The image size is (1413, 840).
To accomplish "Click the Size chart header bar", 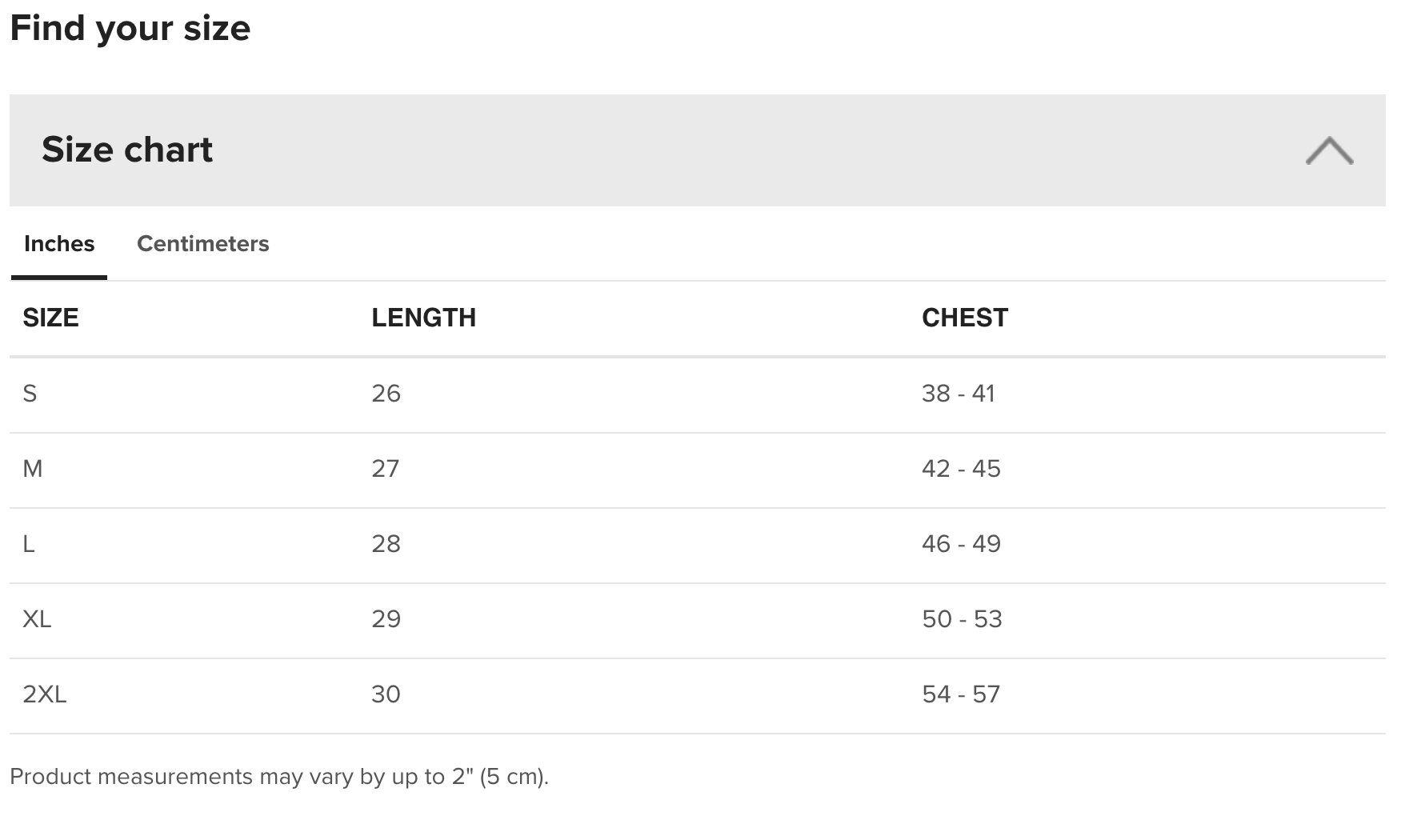I will 697,150.
